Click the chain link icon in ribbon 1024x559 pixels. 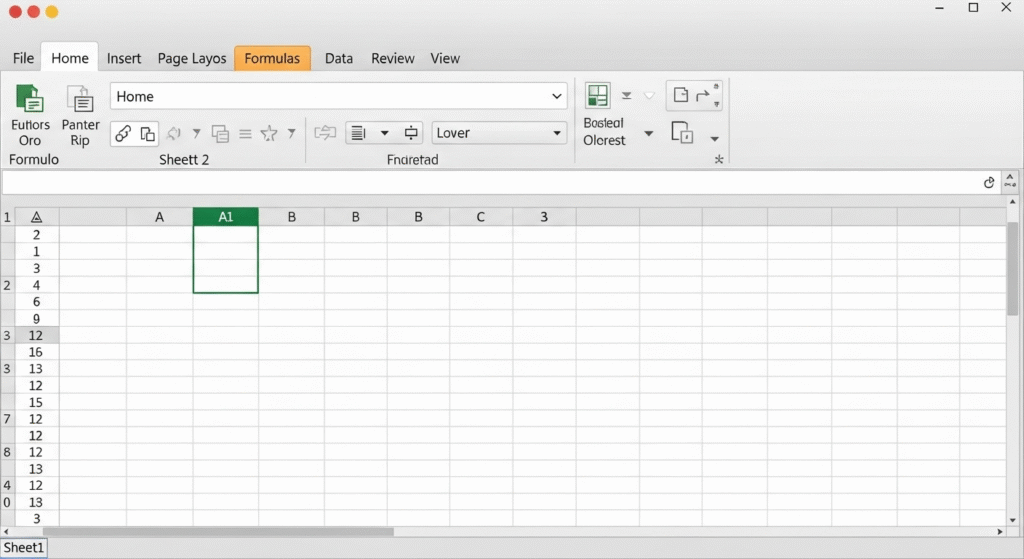[x=123, y=133]
